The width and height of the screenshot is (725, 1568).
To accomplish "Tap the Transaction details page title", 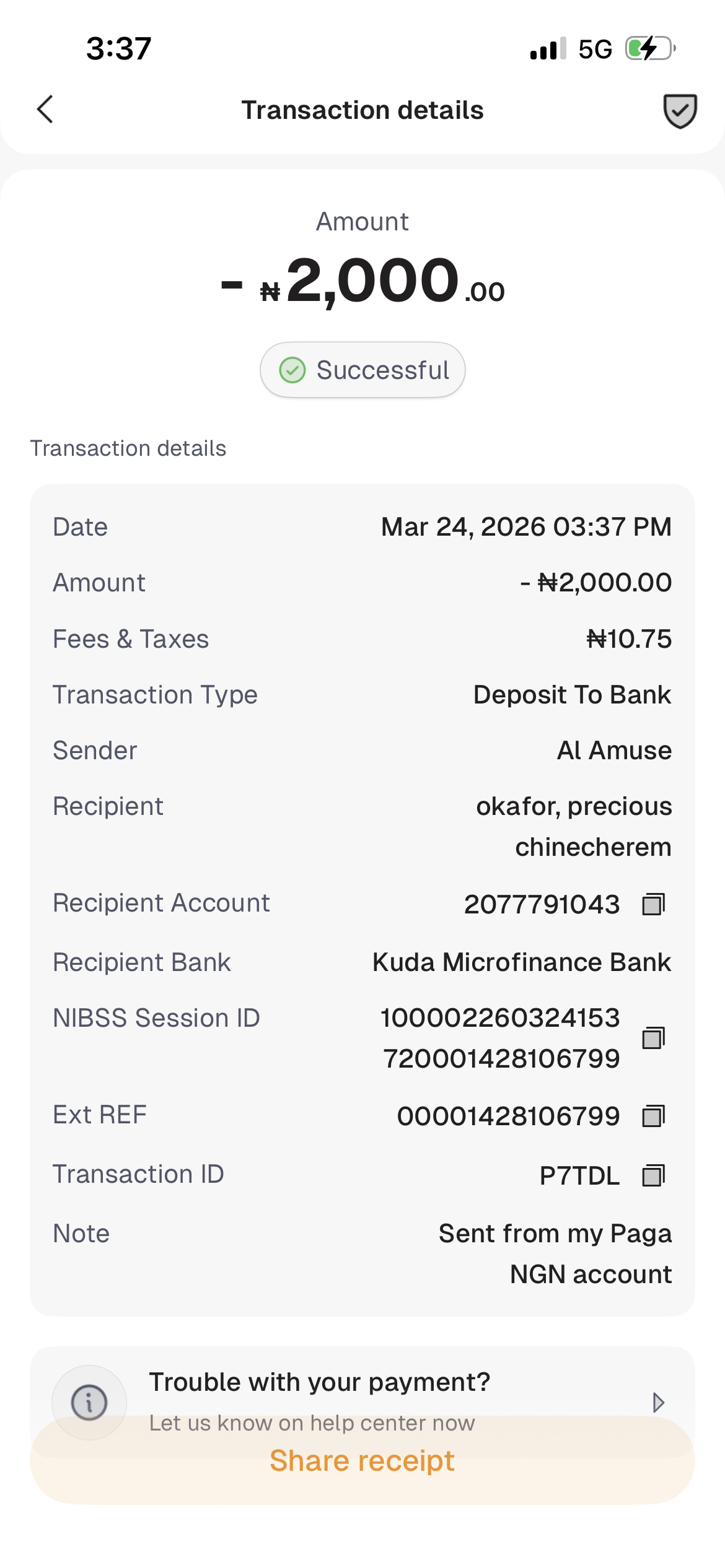I will coord(362,110).
